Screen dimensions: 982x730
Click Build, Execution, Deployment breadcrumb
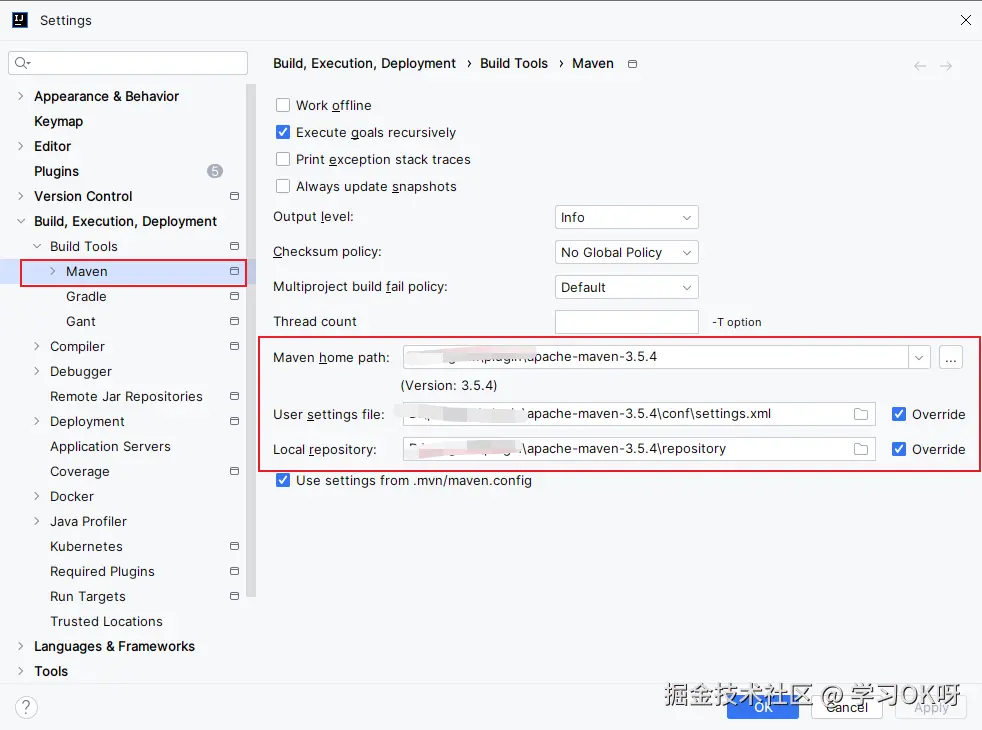coord(364,63)
